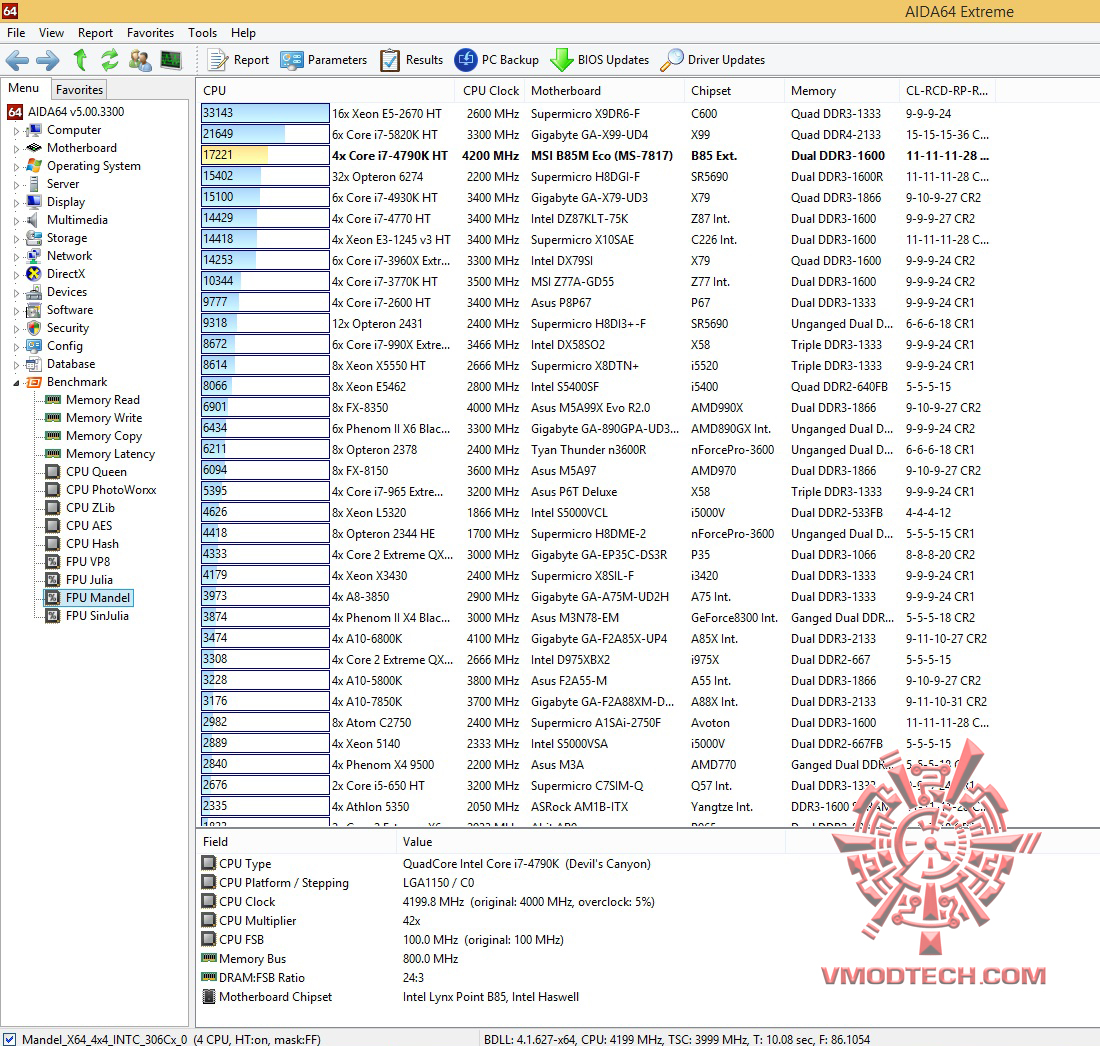Select the Software icon in tree

(33, 310)
